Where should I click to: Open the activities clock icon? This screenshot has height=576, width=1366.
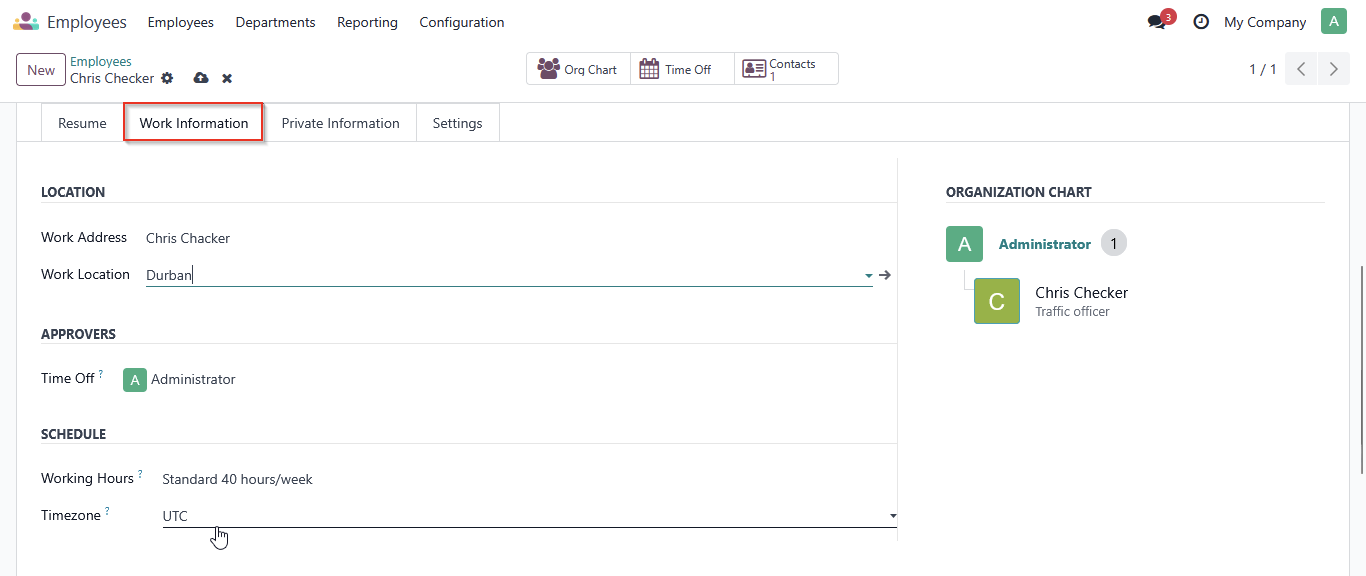coord(1201,22)
